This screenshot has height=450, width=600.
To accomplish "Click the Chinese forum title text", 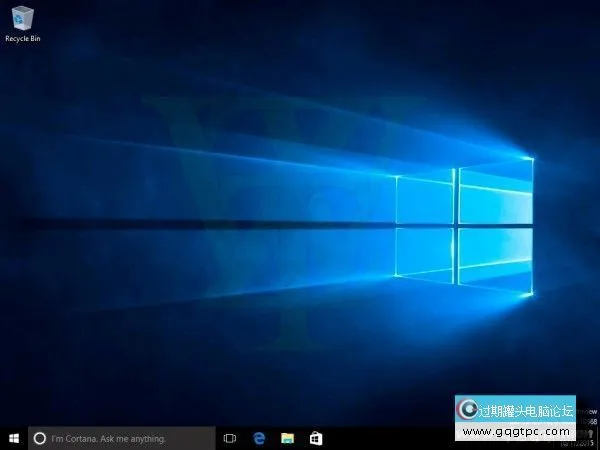I will (x=526, y=410).
